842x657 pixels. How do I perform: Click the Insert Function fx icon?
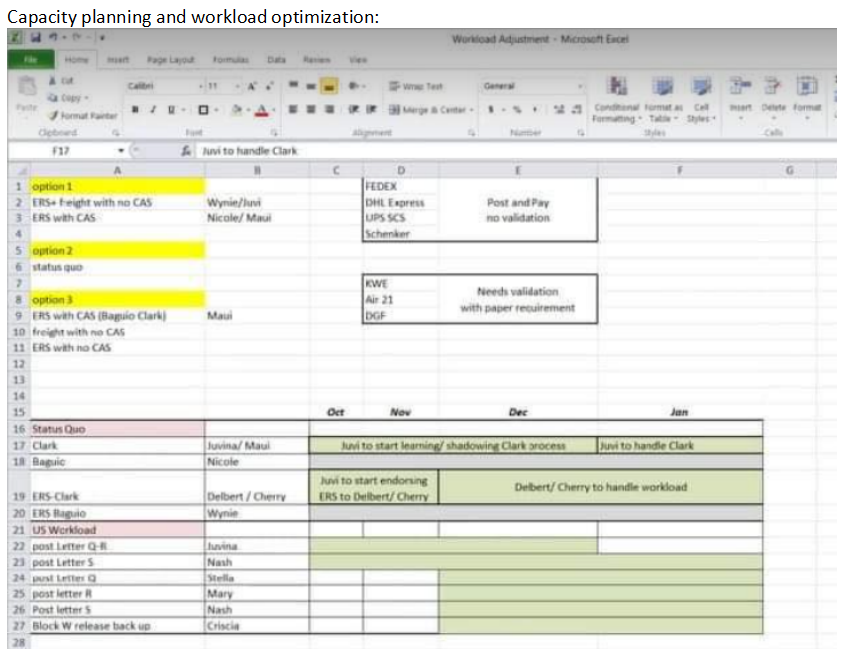tap(186, 151)
